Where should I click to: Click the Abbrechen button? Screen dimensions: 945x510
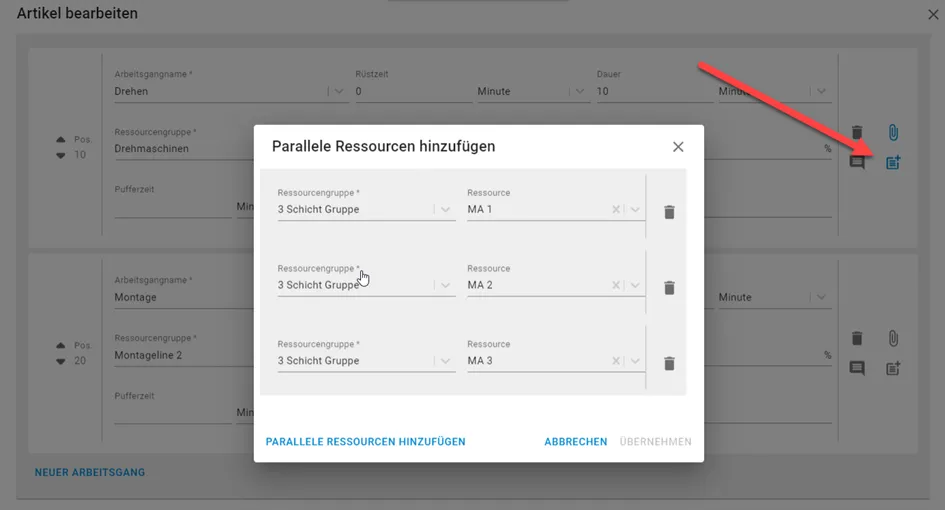coord(576,442)
